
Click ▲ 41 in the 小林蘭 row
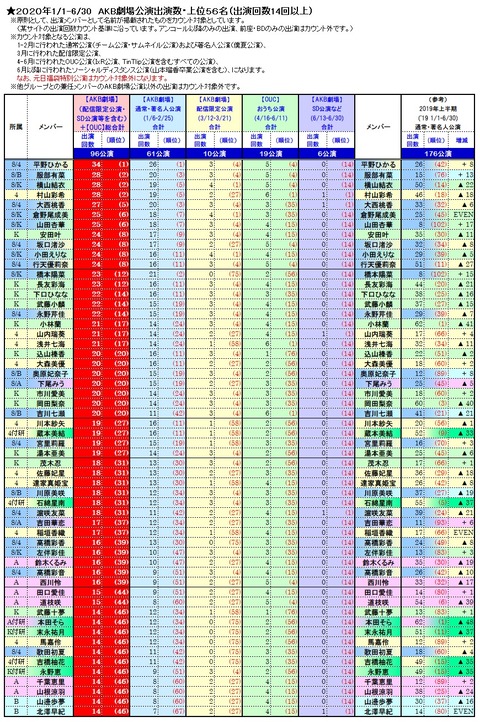[464, 324]
